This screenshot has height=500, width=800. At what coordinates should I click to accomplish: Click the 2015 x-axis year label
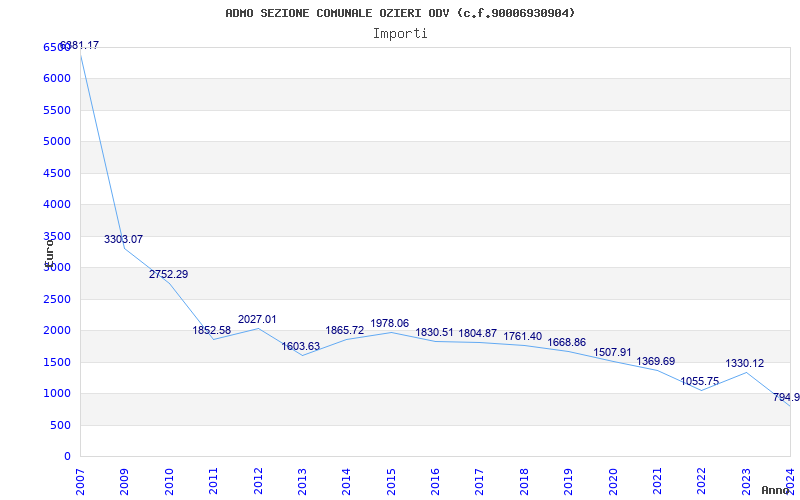(391, 481)
